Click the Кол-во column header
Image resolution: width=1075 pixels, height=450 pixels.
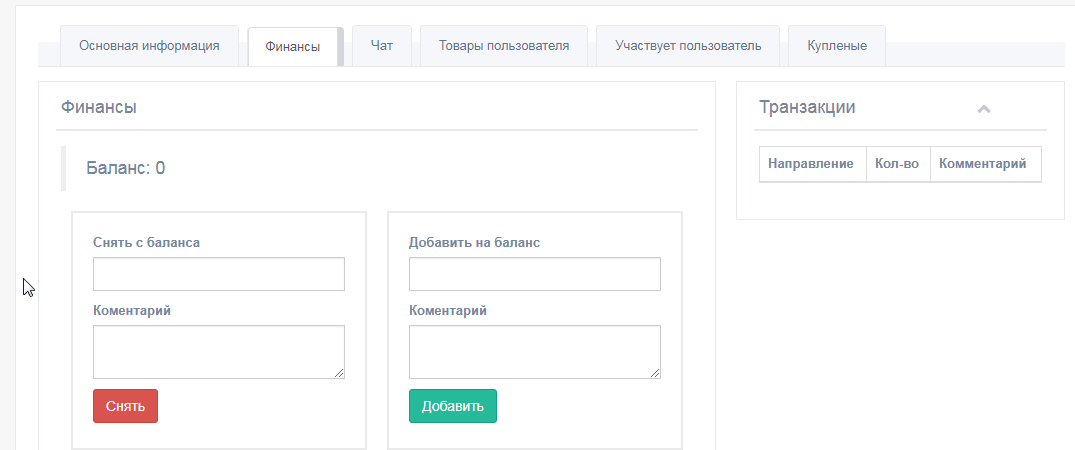pos(896,164)
